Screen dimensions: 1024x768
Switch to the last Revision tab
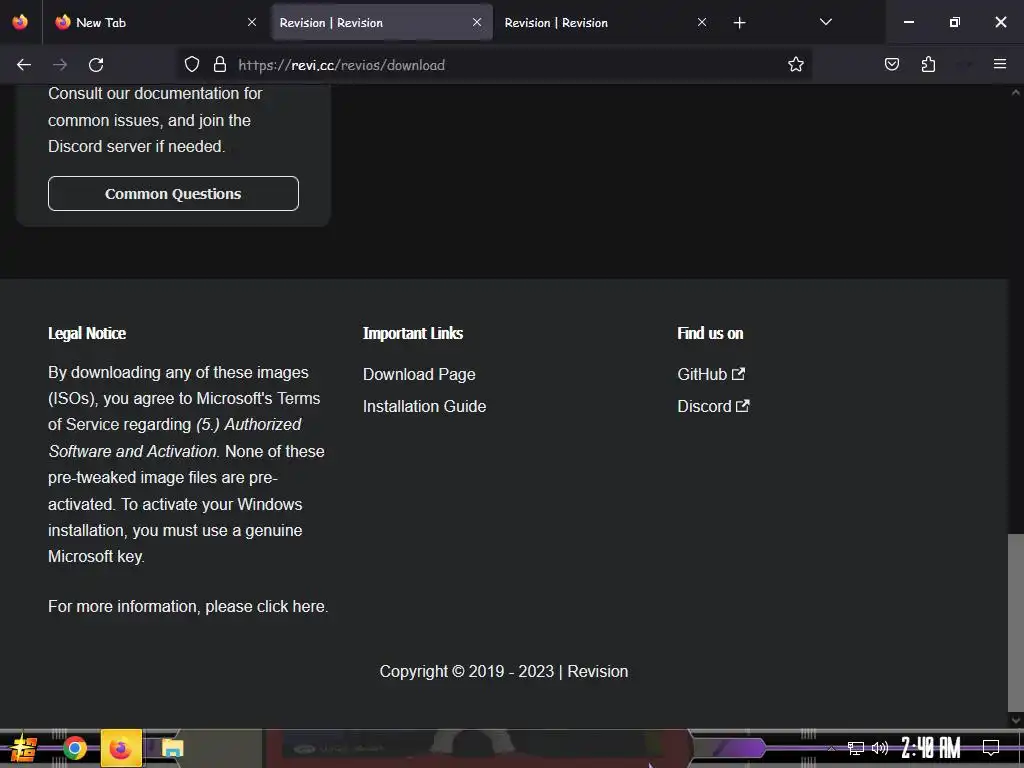click(x=607, y=22)
